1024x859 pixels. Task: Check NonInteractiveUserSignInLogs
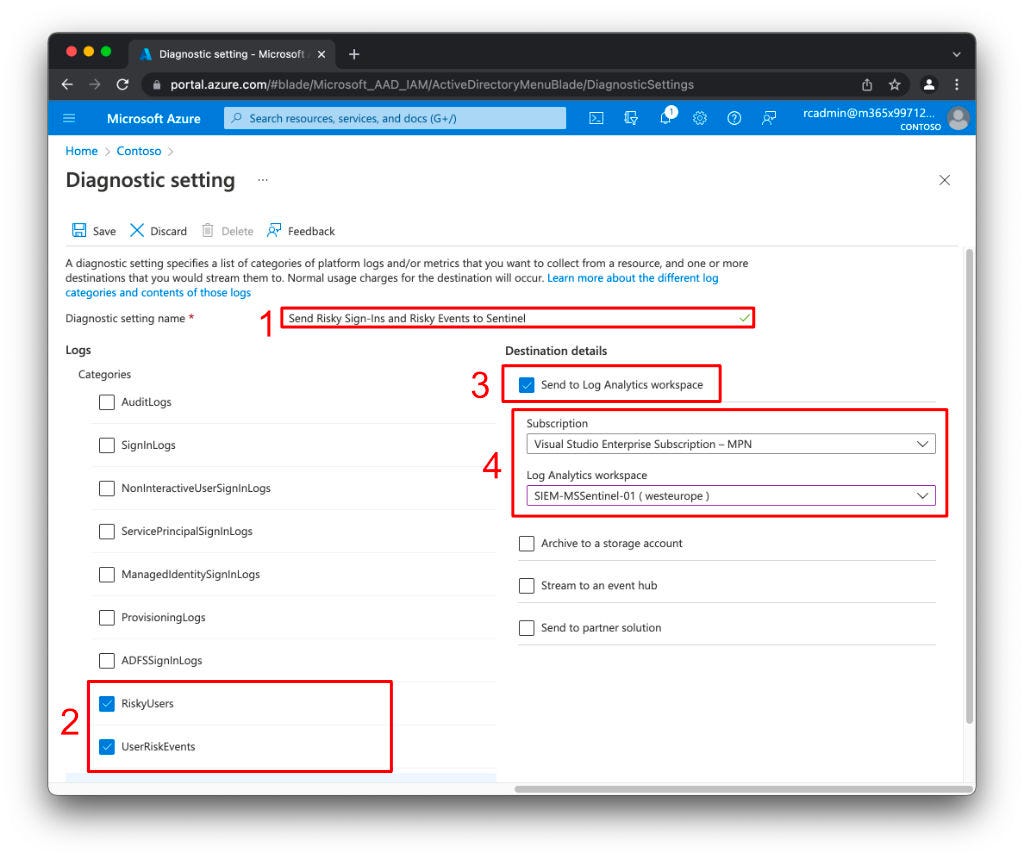click(106, 488)
